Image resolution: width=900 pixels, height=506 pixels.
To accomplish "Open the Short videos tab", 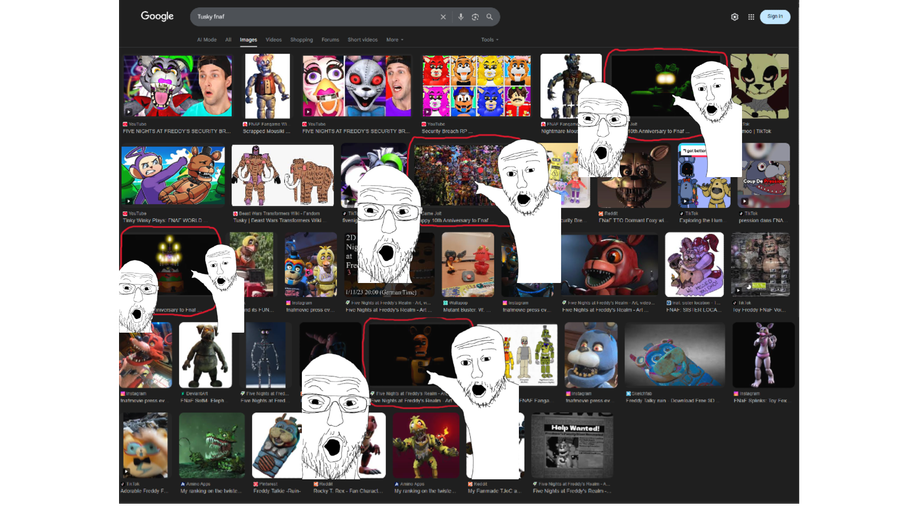I will [x=362, y=40].
